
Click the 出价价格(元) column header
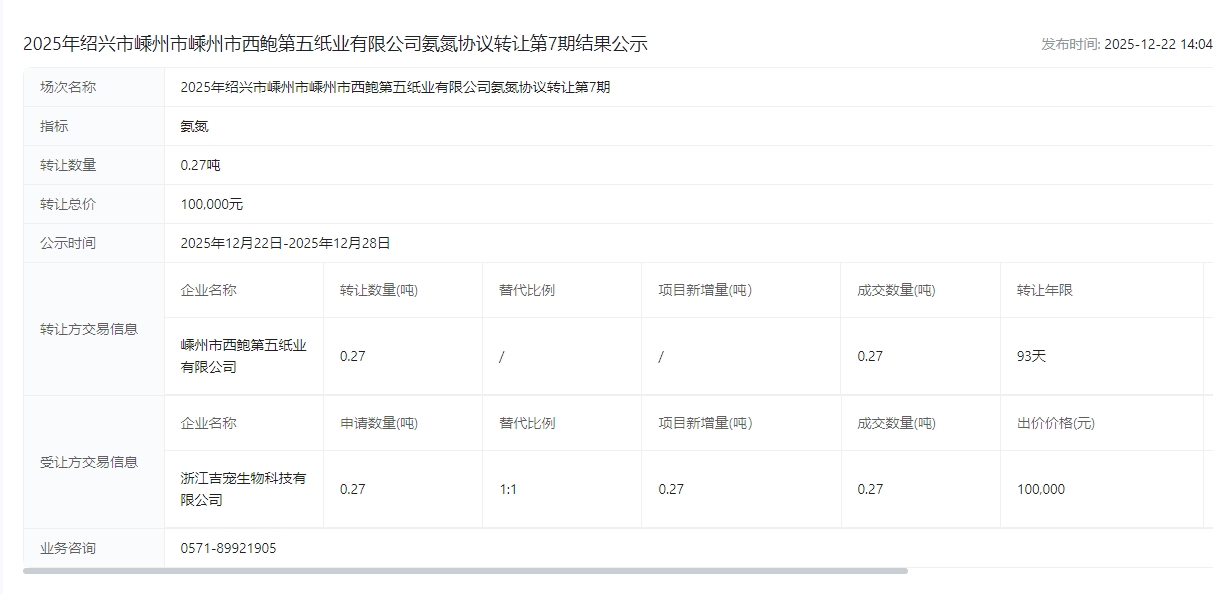point(1055,423)
